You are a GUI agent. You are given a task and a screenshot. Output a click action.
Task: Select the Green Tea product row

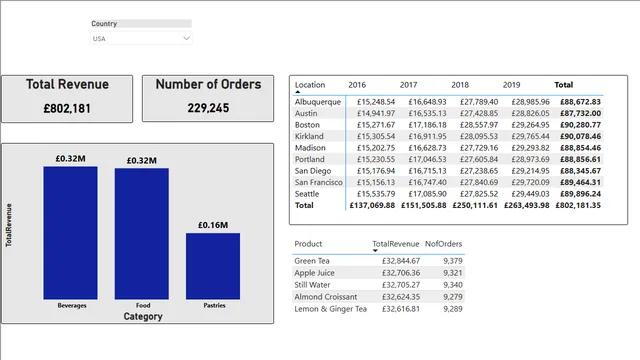click(378, 261)
